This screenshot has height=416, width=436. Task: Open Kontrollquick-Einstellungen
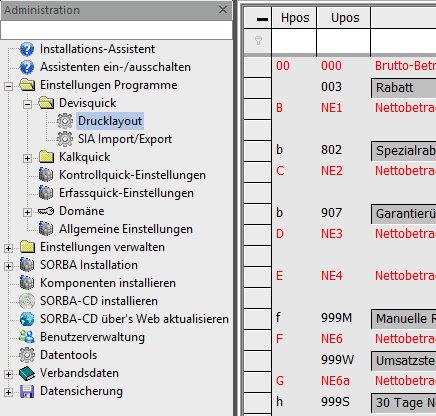[x=132, y=175]
